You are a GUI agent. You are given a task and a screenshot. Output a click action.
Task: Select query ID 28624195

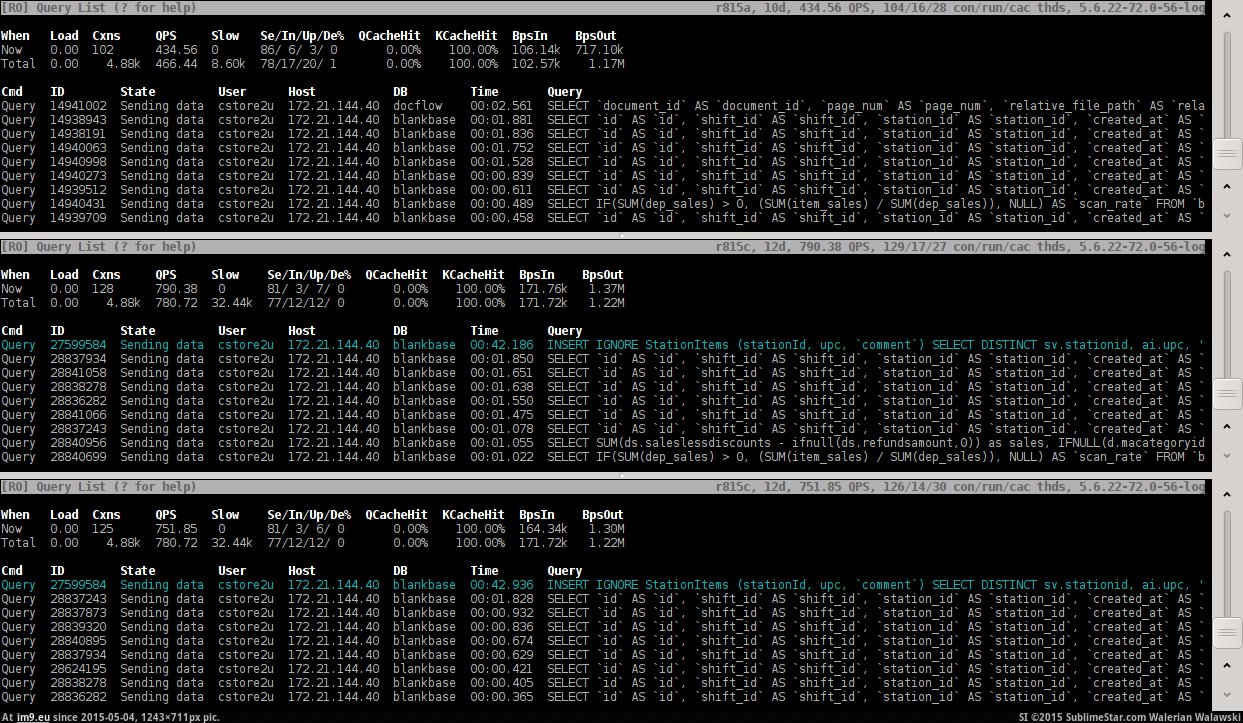pos(78,668)
